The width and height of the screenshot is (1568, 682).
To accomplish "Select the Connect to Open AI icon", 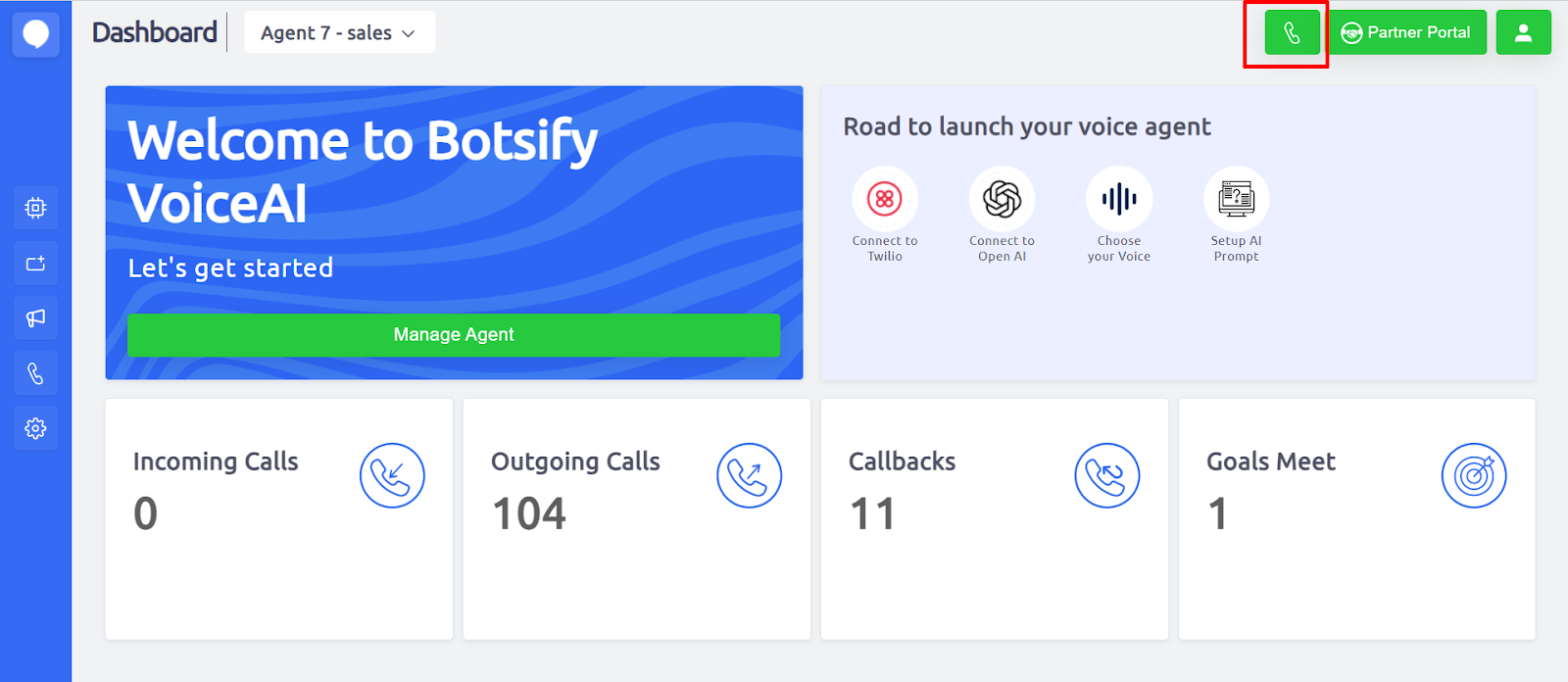I will pyautogui.click(x=1002, y=199).
